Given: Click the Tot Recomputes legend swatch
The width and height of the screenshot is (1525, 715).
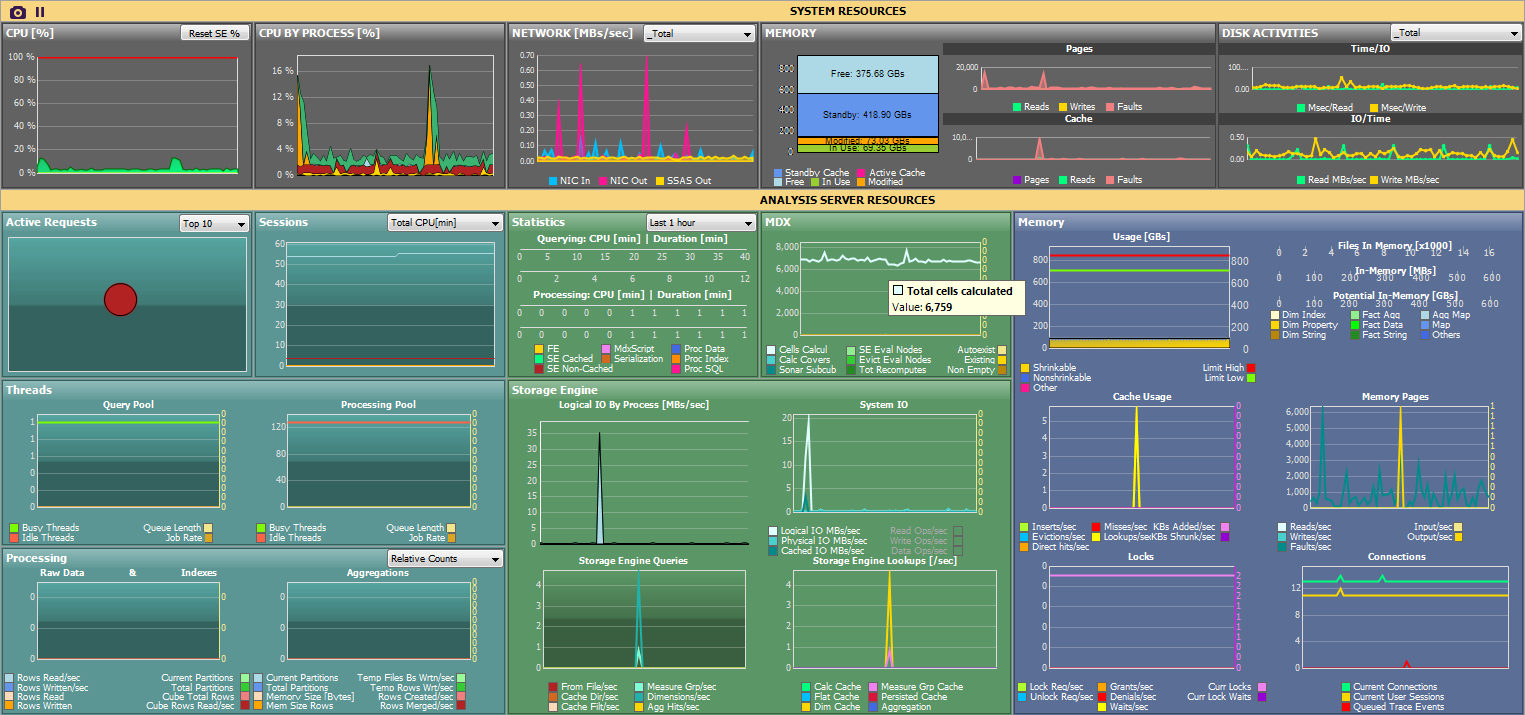Looking at the screenshot, I should click(851, 370).
